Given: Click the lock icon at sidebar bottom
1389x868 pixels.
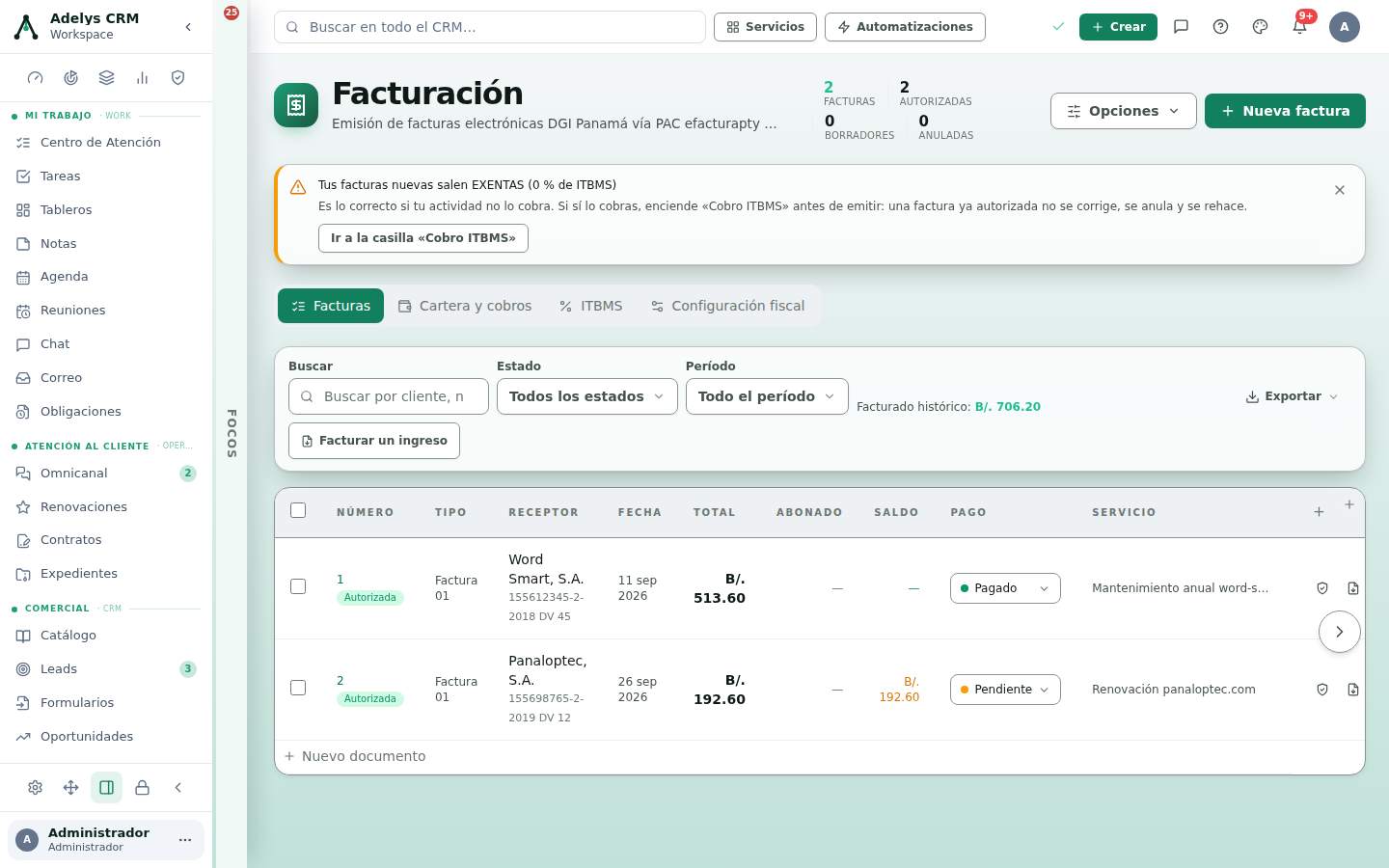Looking at the screenshot, I should coord(143,788).
